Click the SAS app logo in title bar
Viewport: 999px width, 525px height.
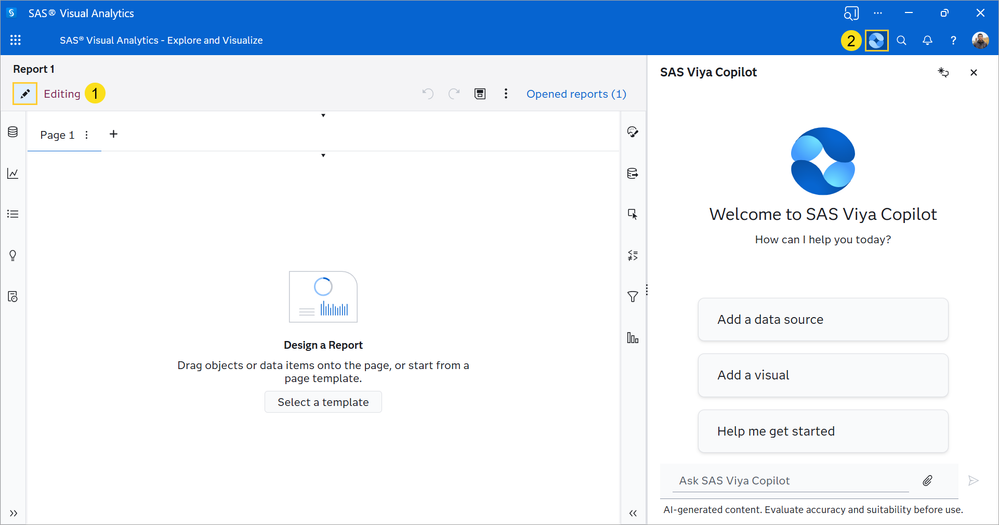pos(11,13)
